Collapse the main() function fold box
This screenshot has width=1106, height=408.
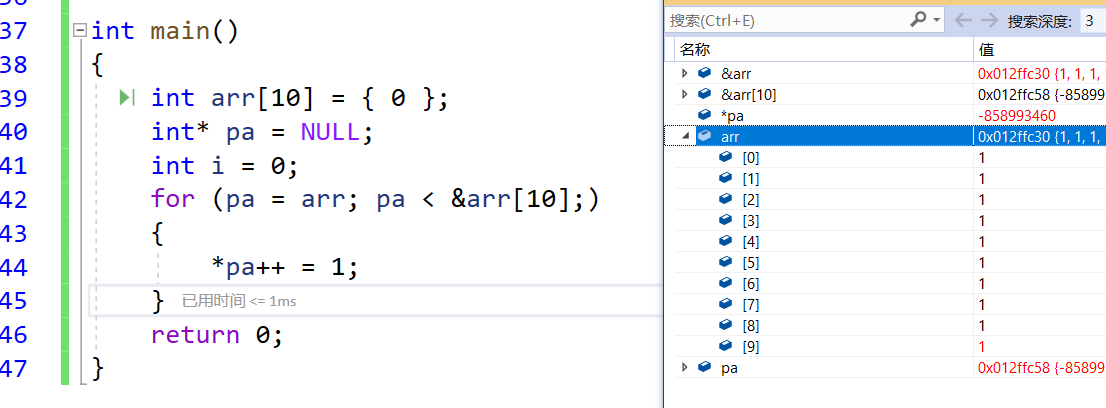pyautogui.click(x=80, y=31)
